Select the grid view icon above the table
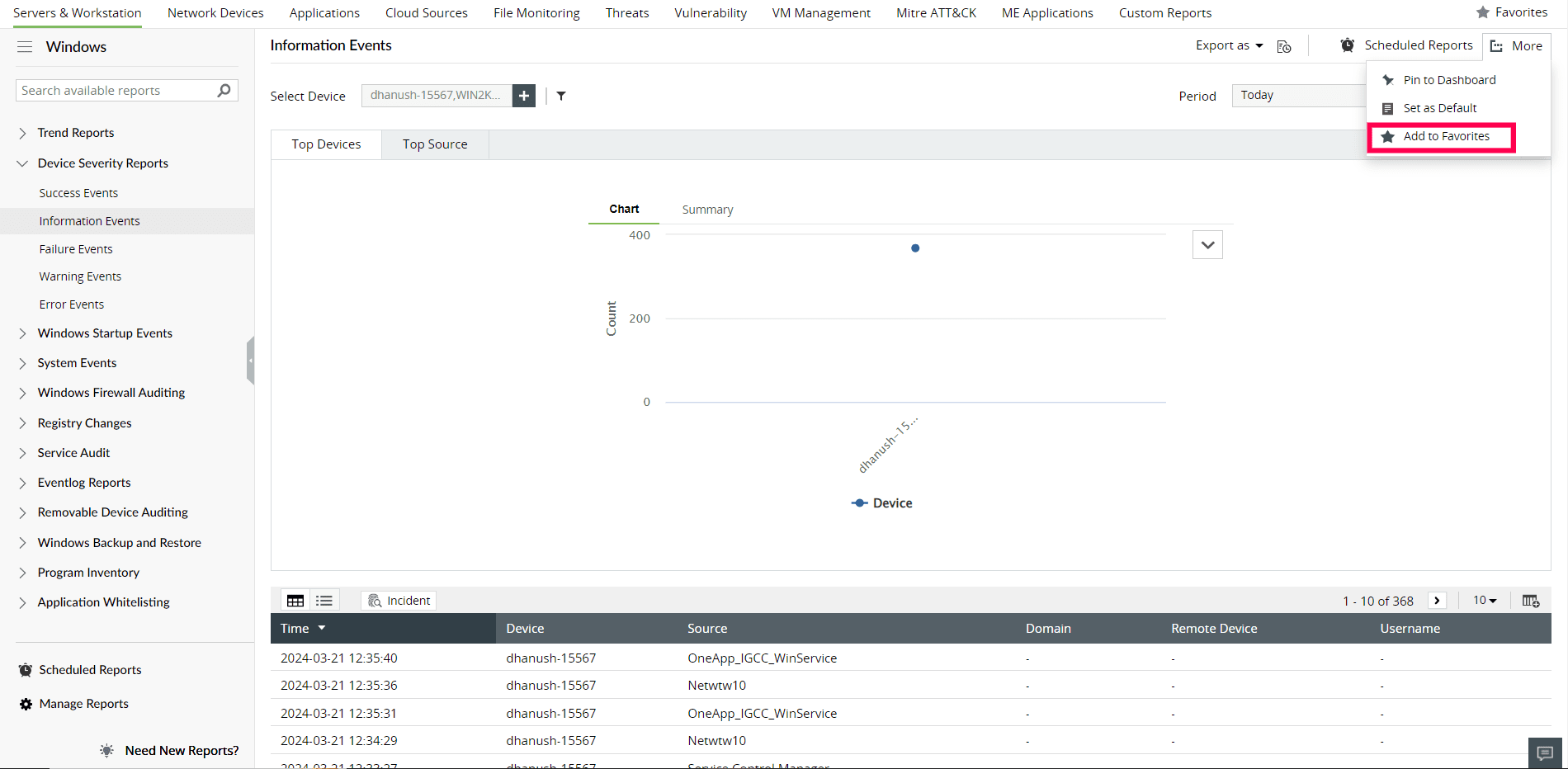This screenshot has height=769, width=1568. click(x=295, y=600)
